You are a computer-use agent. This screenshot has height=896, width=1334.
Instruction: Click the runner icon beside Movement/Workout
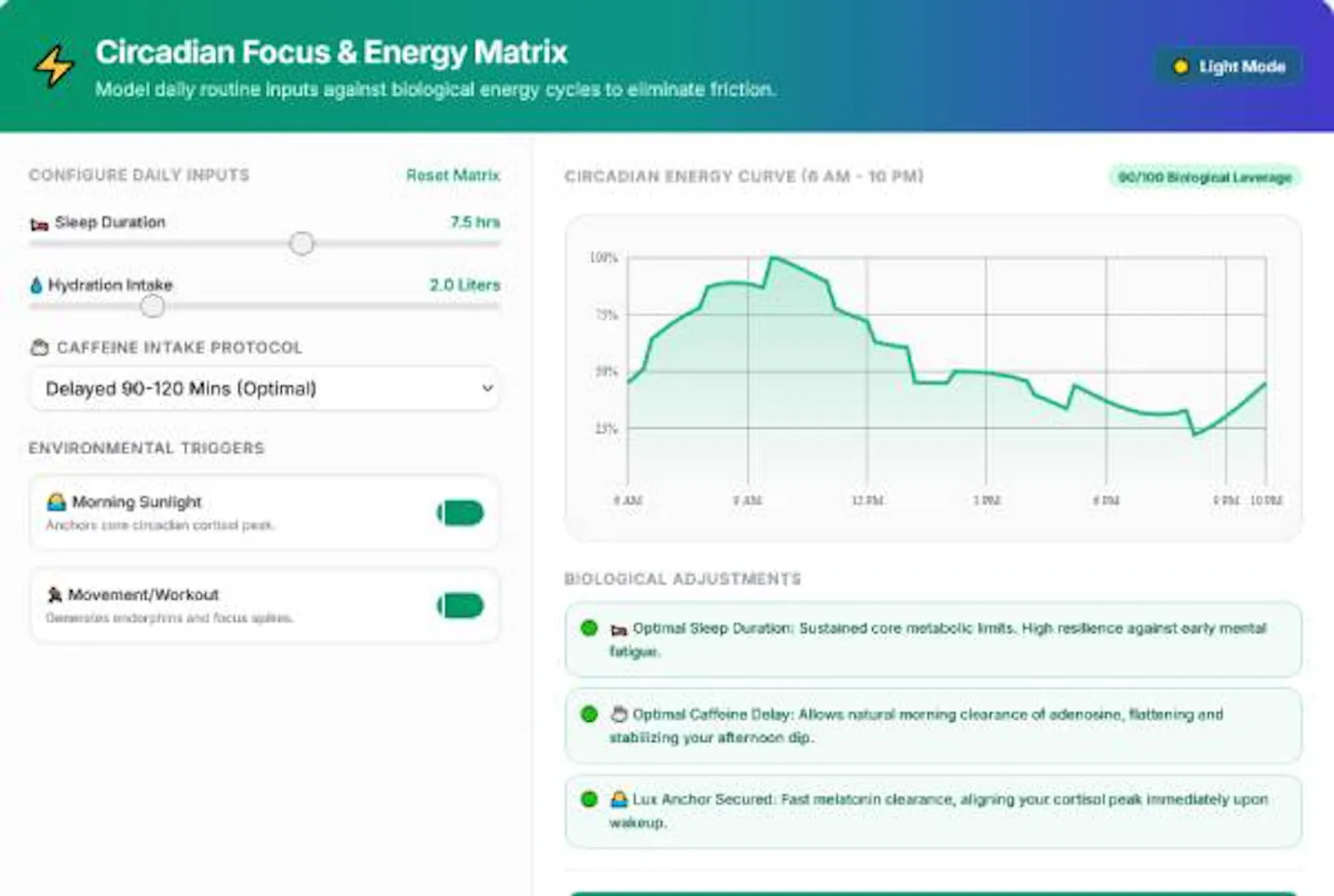[55, 594]
